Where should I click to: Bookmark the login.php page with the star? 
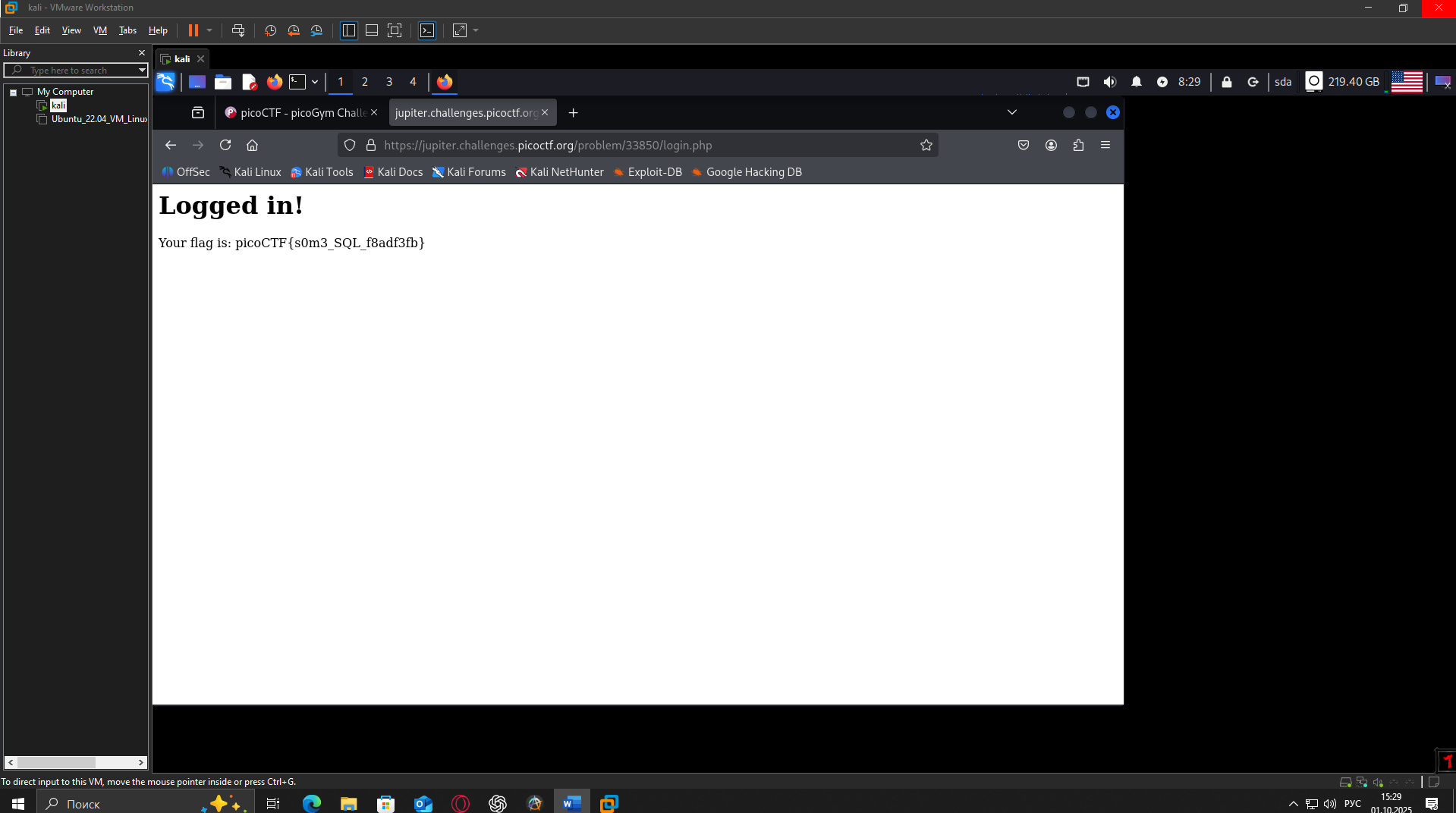tap(926, 145)
